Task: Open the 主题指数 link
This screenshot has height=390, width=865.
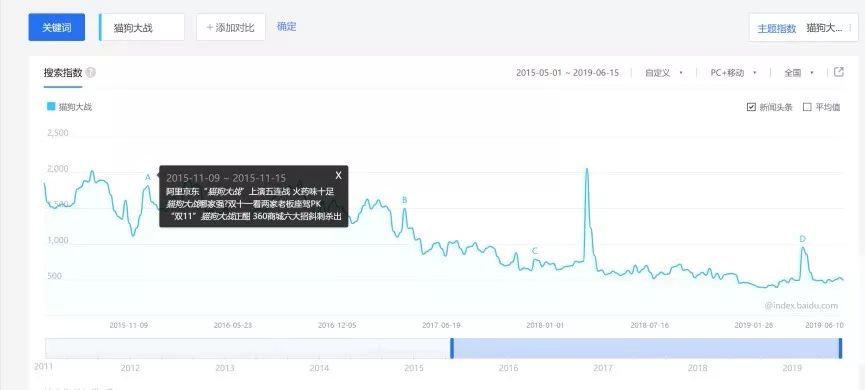Action: click(776, 29)
